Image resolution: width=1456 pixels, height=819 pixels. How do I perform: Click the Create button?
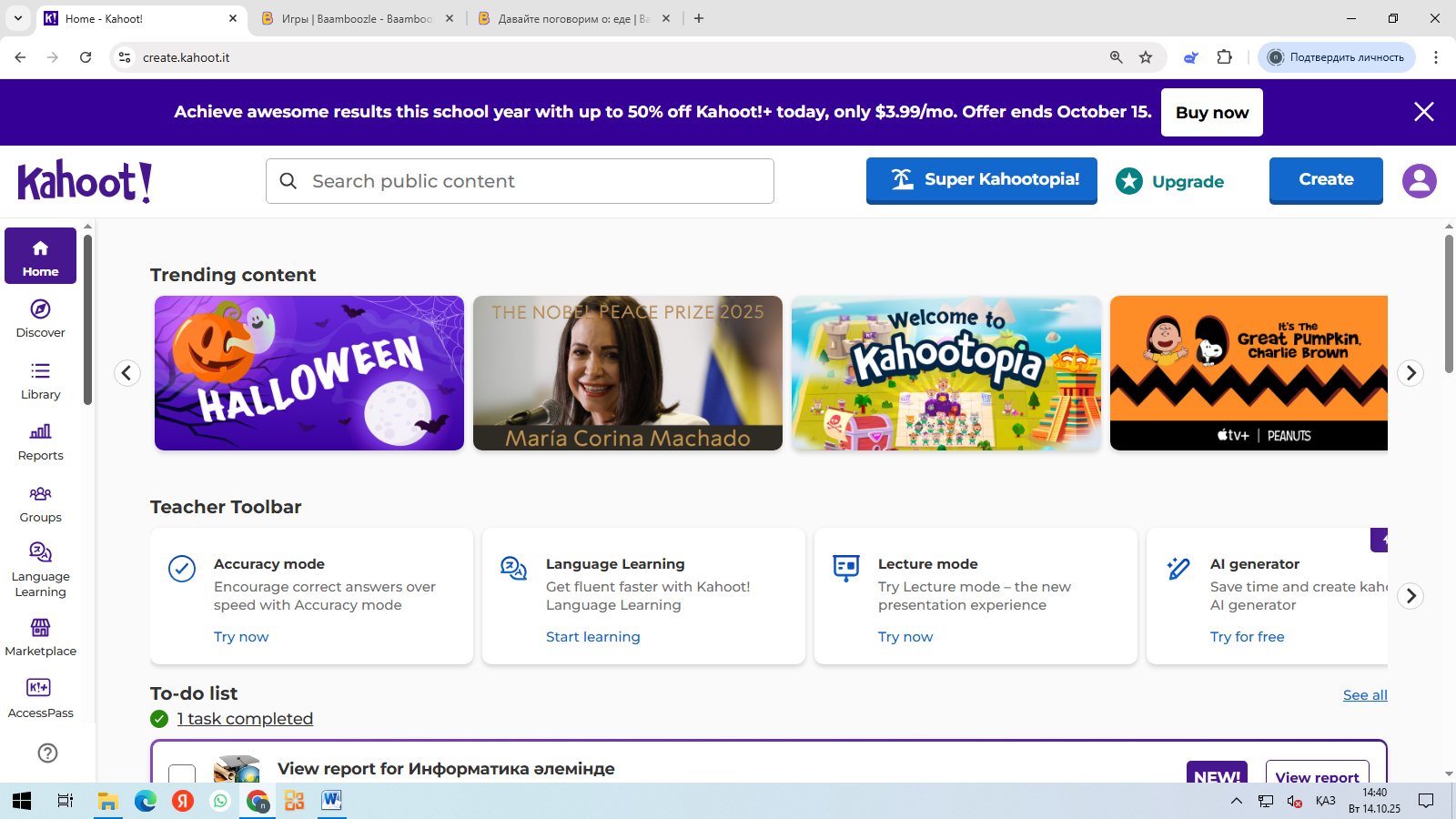coord(1326,180)
